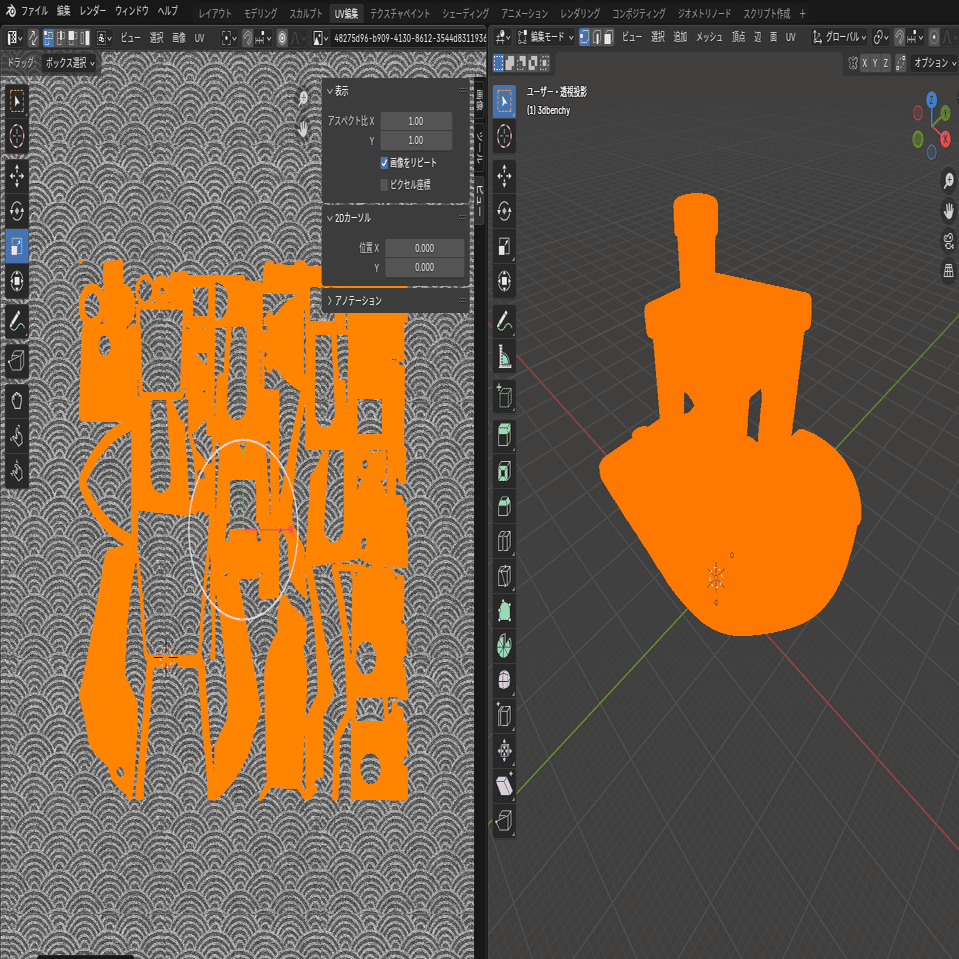
Task: Toggle mirror Y axis button
Action: tap(875, 62)
